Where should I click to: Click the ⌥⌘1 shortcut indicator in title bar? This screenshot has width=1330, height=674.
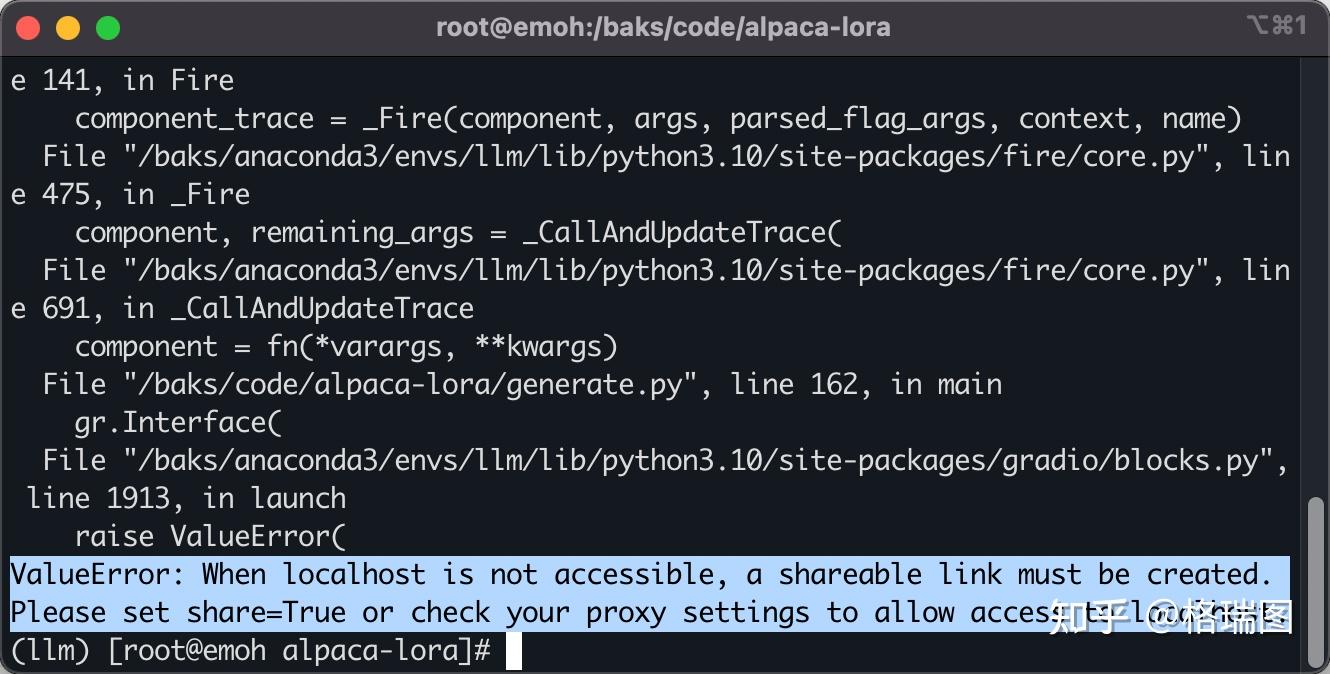pyautogui.click(x=1275, y=26)
